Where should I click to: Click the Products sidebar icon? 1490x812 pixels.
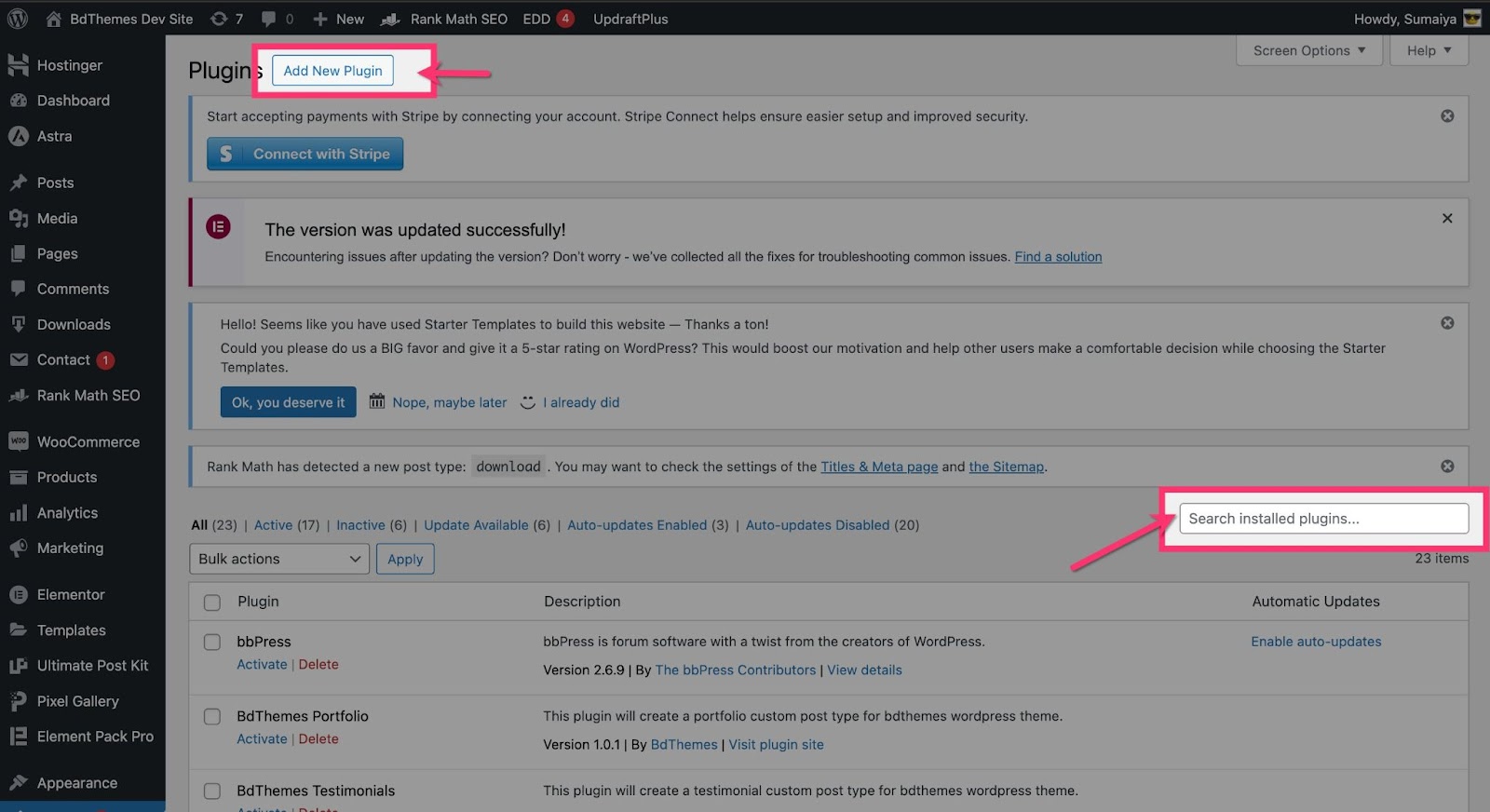pyautogui.click(x=18, y=477)
